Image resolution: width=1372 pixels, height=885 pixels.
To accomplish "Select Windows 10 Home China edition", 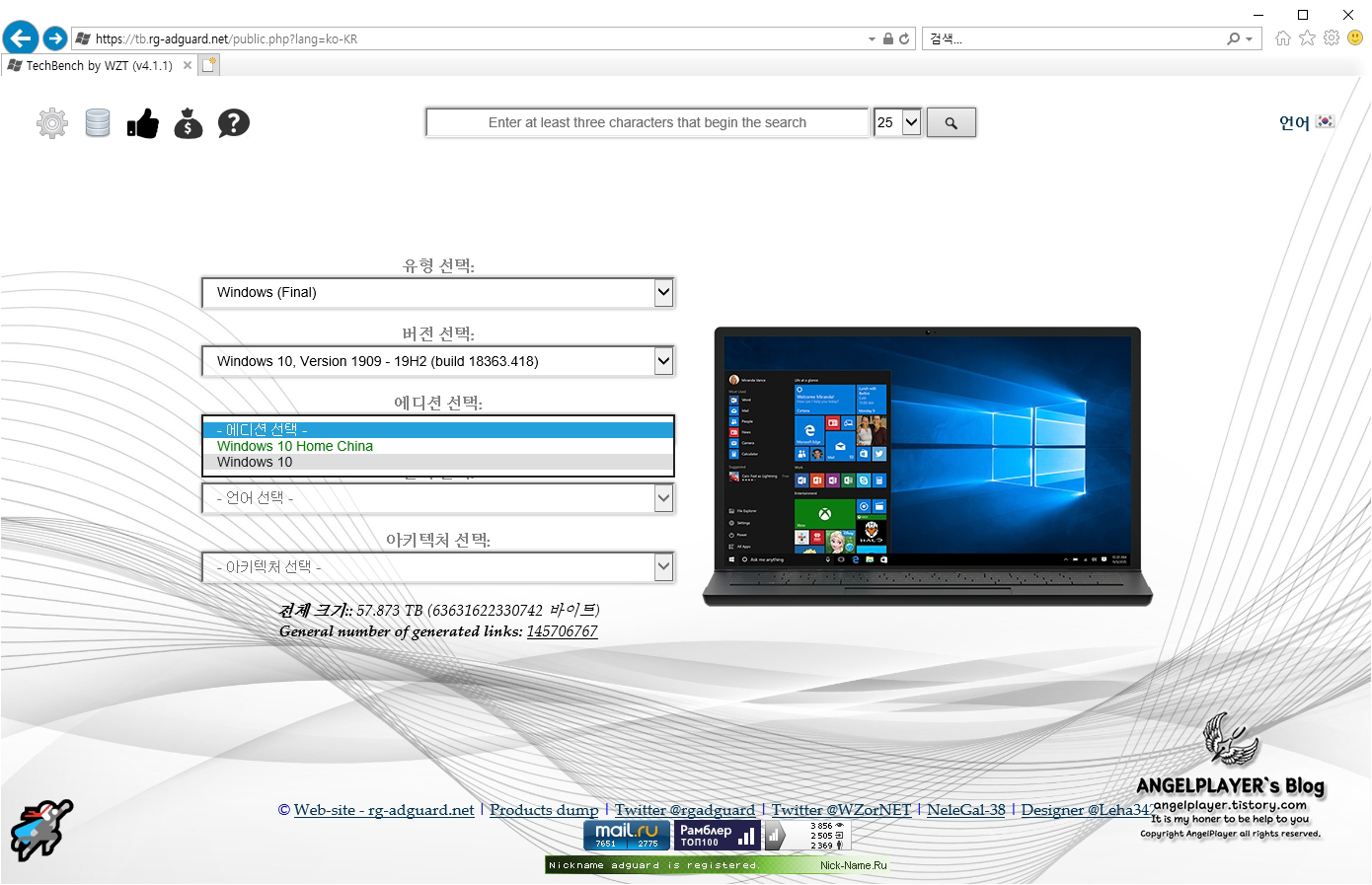I will (x=438, y=446).
